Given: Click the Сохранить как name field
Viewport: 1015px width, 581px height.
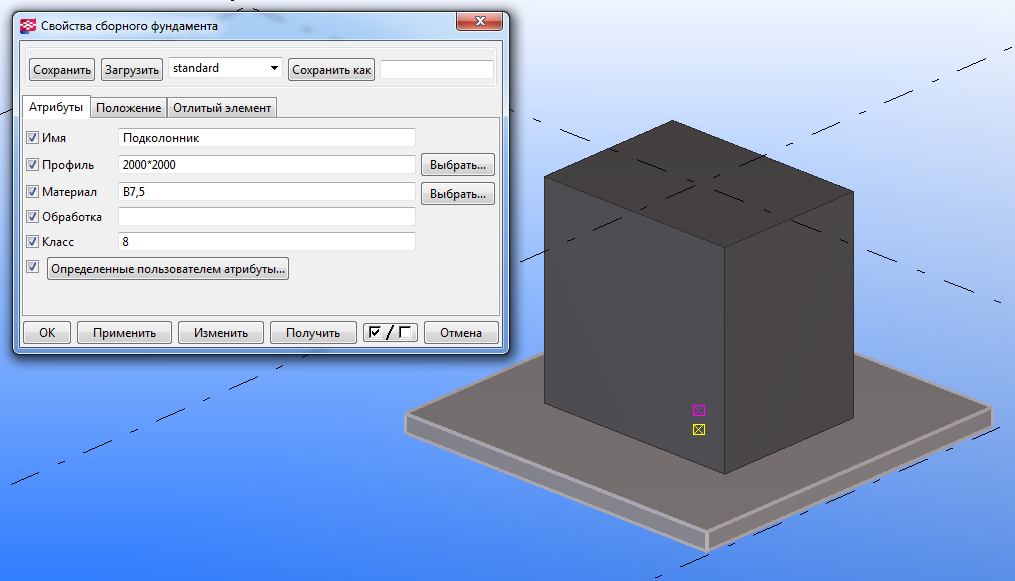Looking at the screenshot, I should (x=437, y=69).
